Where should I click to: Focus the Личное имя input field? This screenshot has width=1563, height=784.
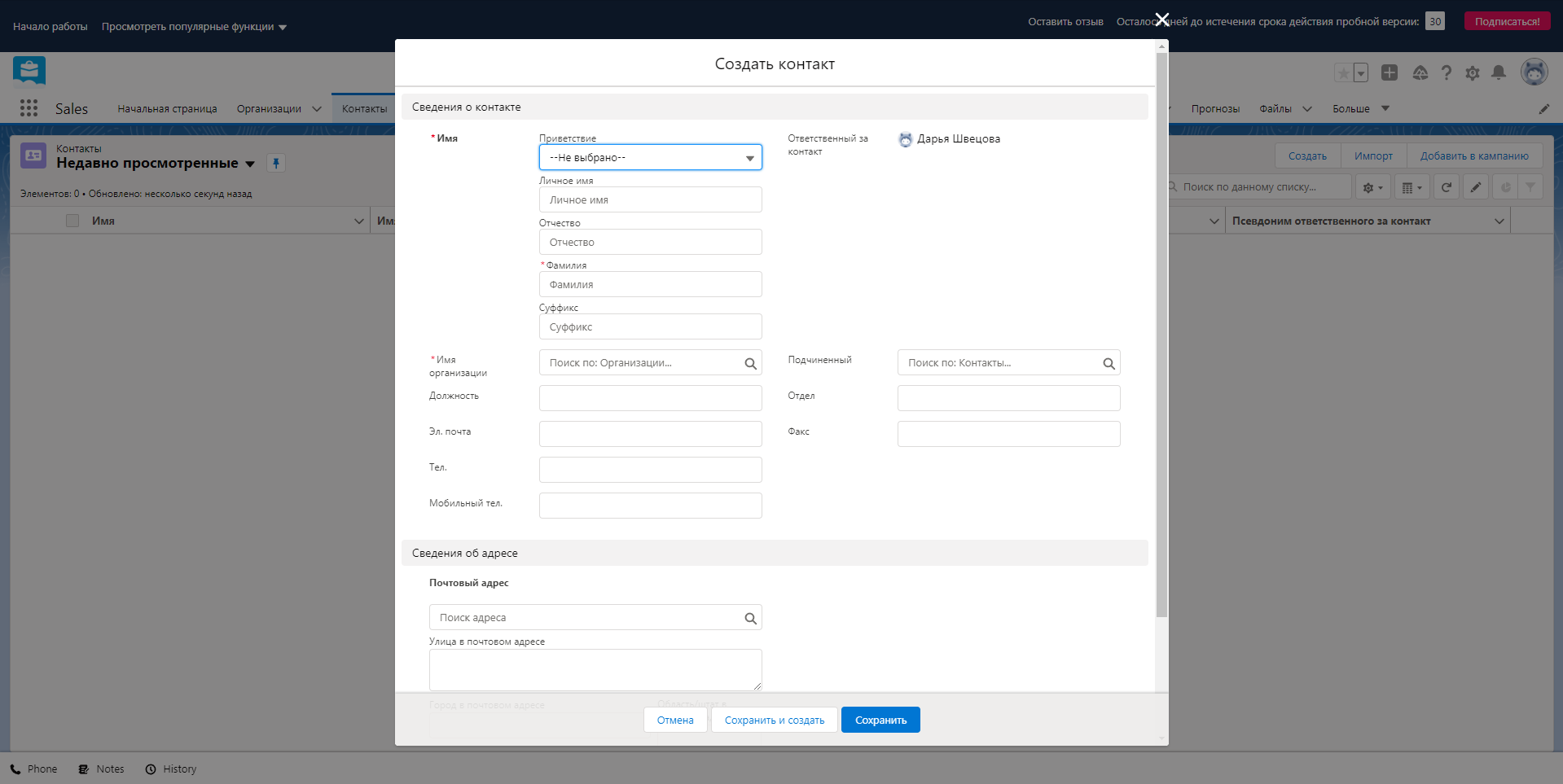point(650,199)
